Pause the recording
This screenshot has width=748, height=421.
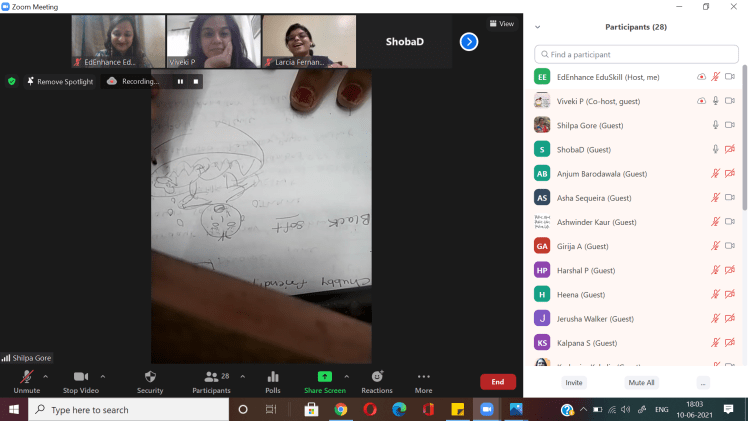coord(180,81)
